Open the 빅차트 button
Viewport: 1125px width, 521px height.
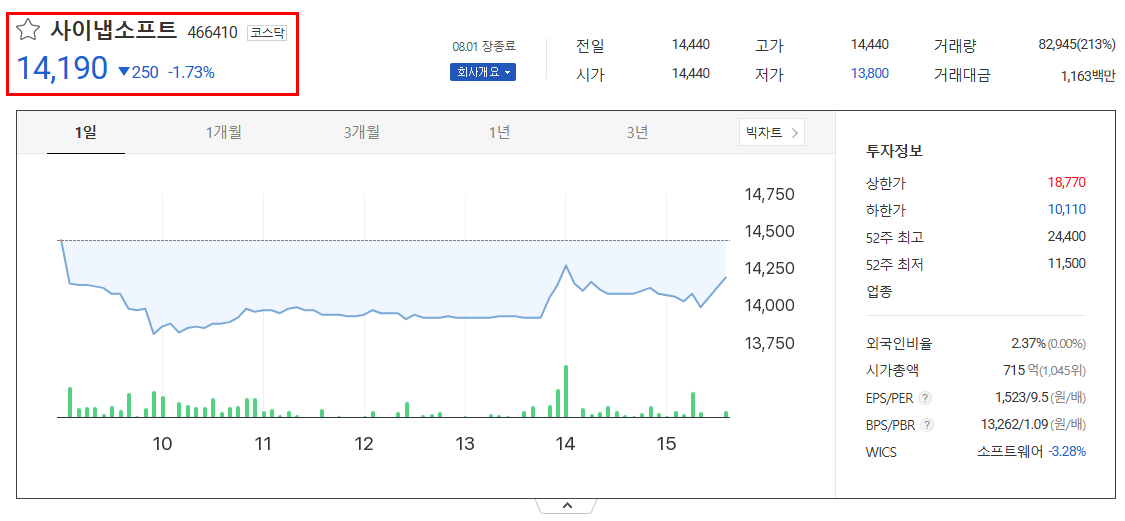click(x=772, y=132)
